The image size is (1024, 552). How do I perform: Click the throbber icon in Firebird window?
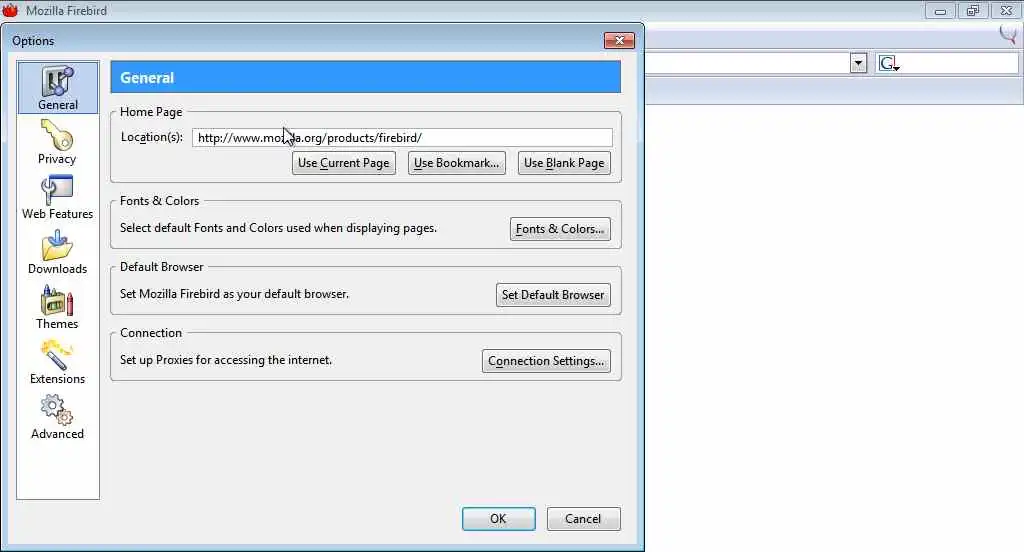1009,34
